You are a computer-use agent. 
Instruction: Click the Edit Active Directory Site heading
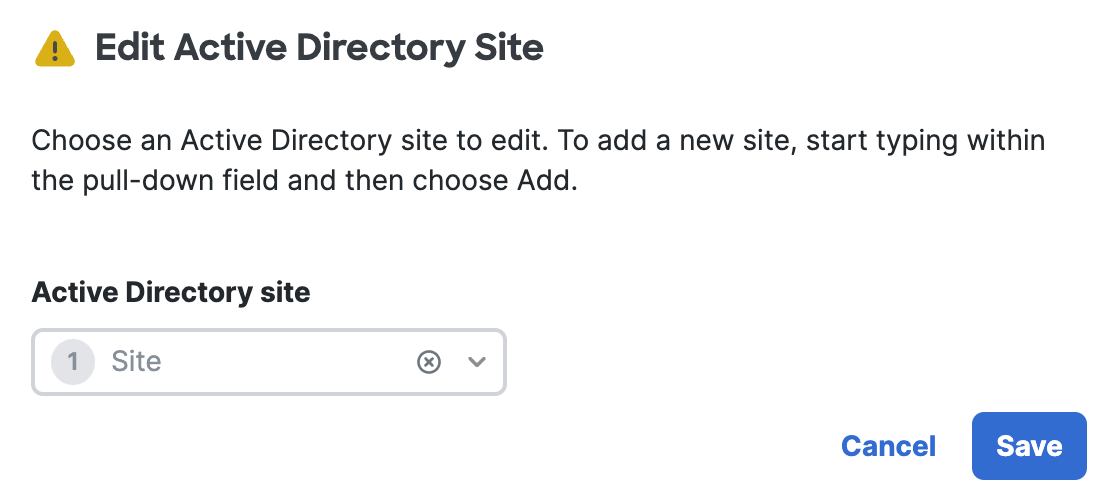319,48
